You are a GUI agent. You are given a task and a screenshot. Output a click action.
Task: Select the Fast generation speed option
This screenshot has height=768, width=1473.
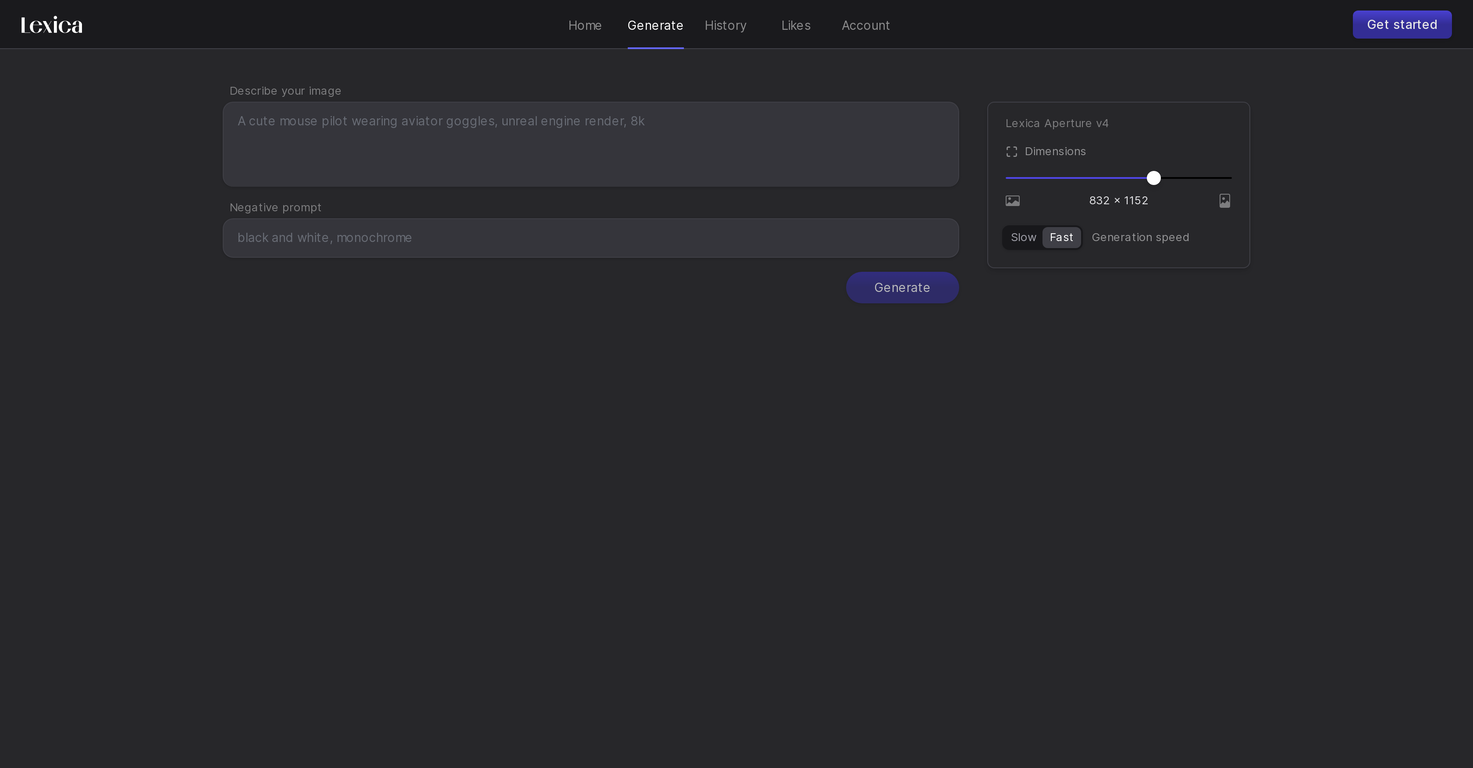tap(1061, 237)
